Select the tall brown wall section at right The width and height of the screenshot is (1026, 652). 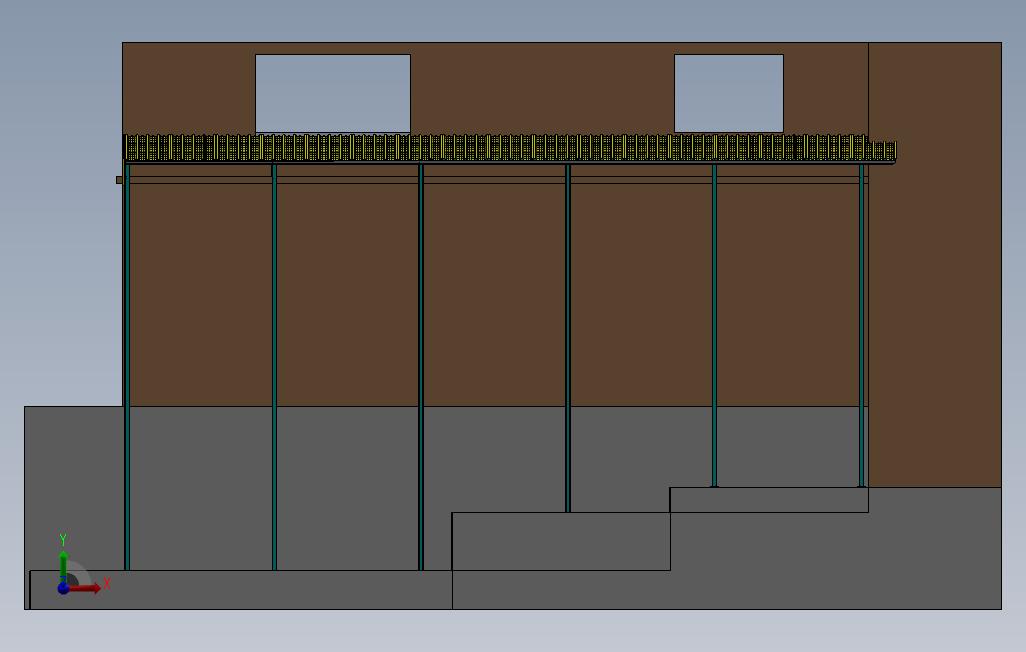[935, 265]
